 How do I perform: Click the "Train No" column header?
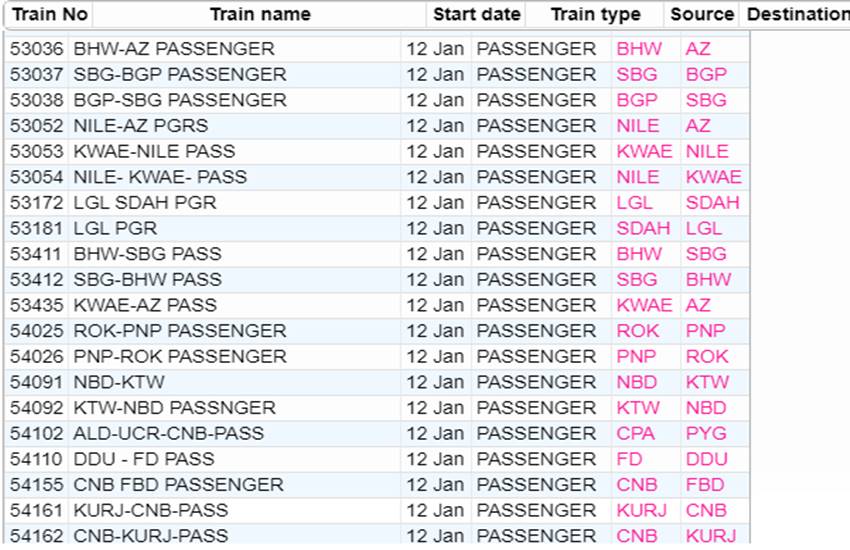(49, 14)
